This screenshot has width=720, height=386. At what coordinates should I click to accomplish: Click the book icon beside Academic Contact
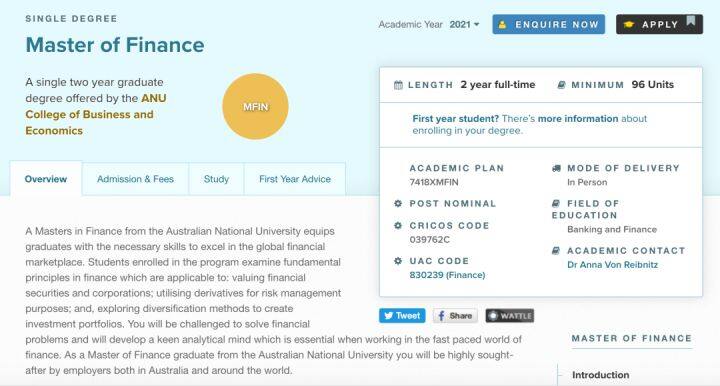[556, 251]
